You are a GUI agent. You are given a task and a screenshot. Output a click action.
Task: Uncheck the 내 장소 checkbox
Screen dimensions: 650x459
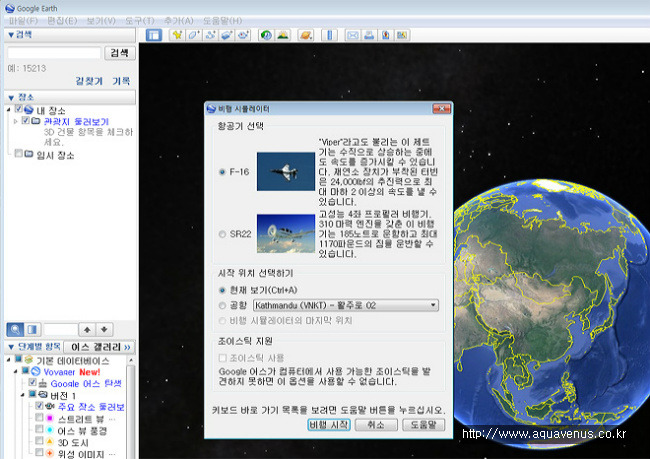click(x=18, y=109)
